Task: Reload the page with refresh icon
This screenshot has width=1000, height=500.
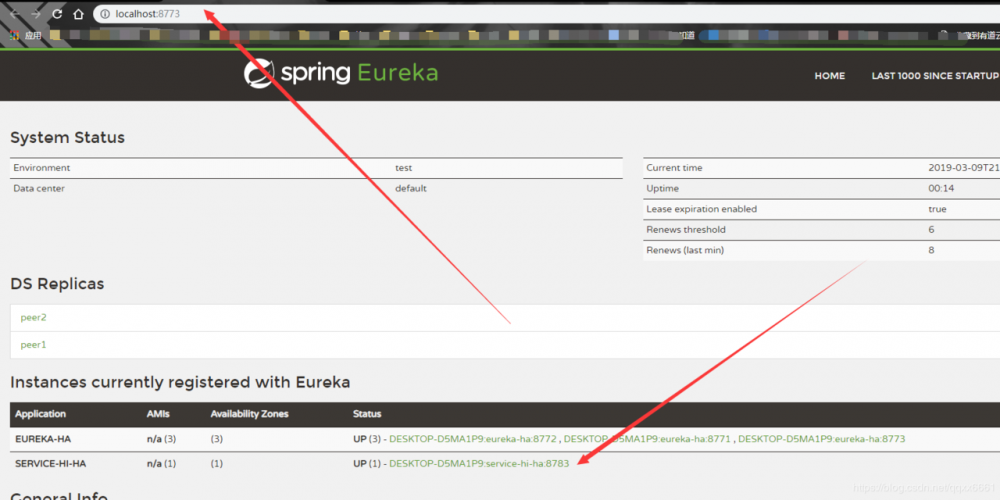Action: [57, 13]
